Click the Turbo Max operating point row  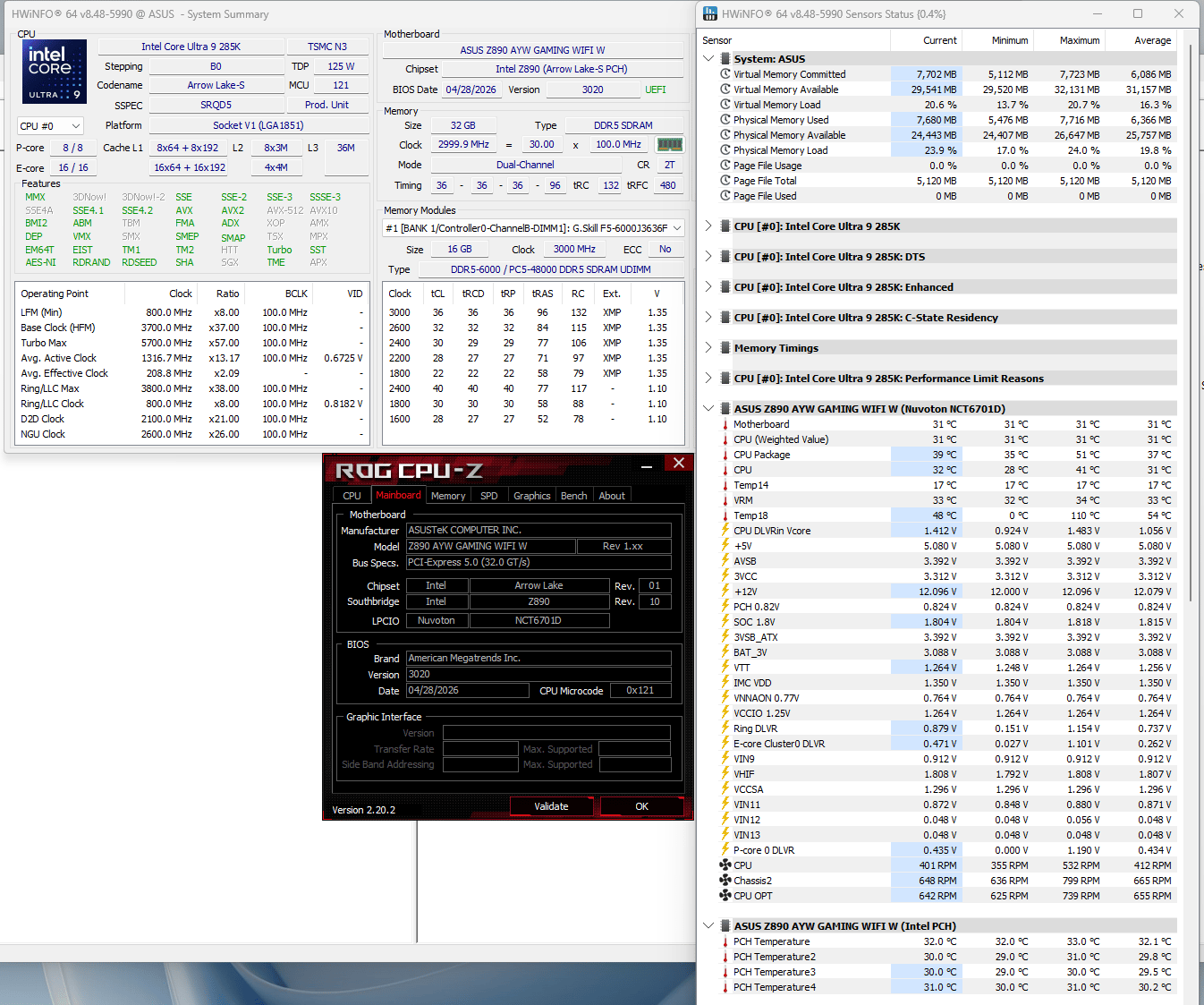[191, 343]
